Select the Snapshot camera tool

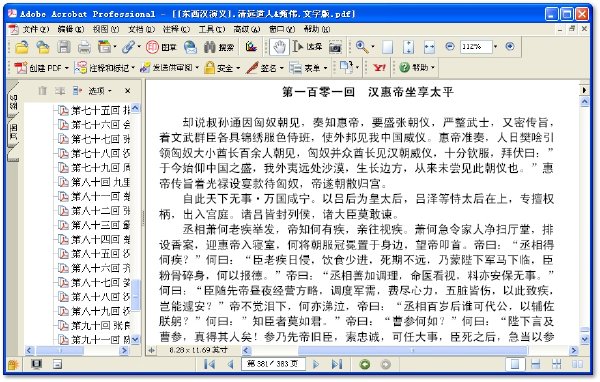[x=335, y=47]
